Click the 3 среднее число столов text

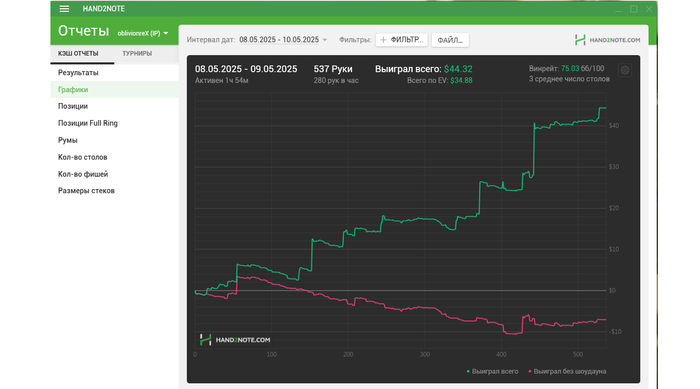click(x=569, y=79)
